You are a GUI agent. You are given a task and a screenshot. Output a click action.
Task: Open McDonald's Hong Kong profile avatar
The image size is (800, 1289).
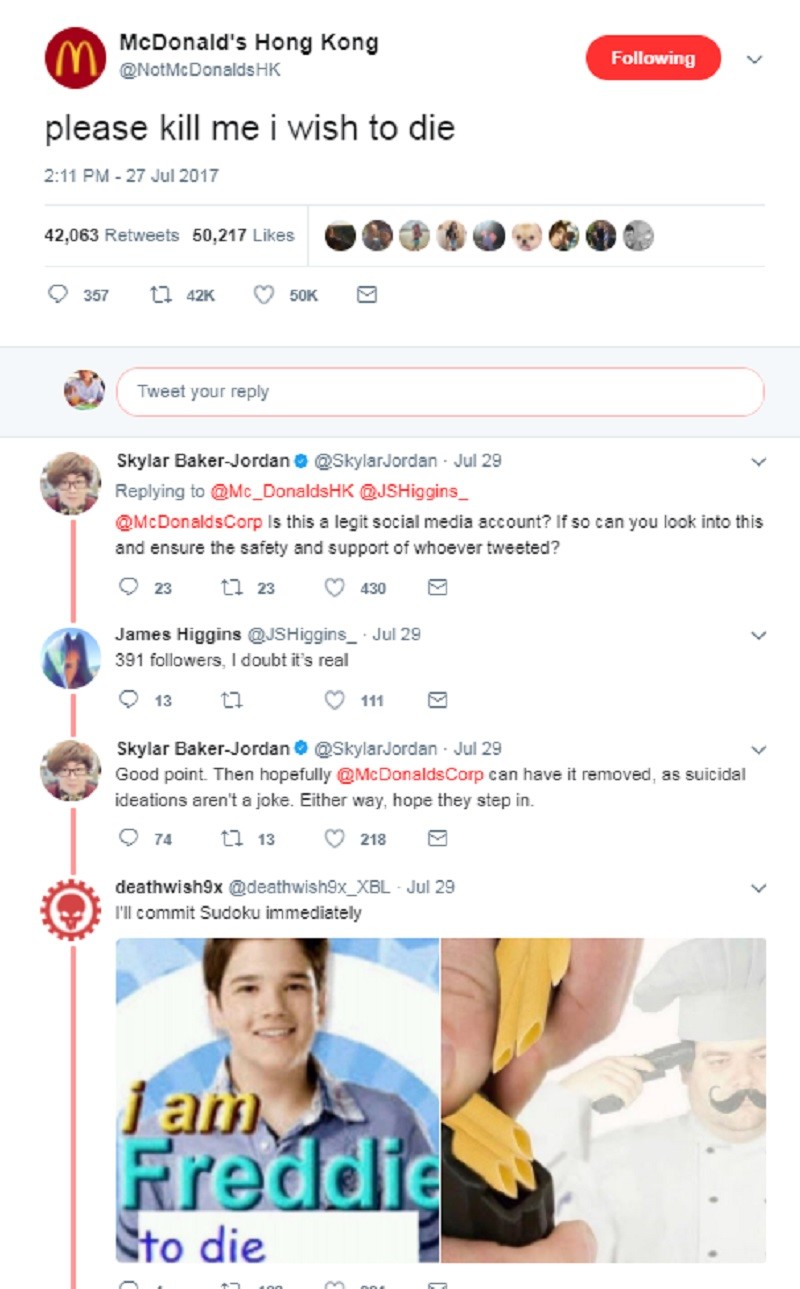click(76, 58)
